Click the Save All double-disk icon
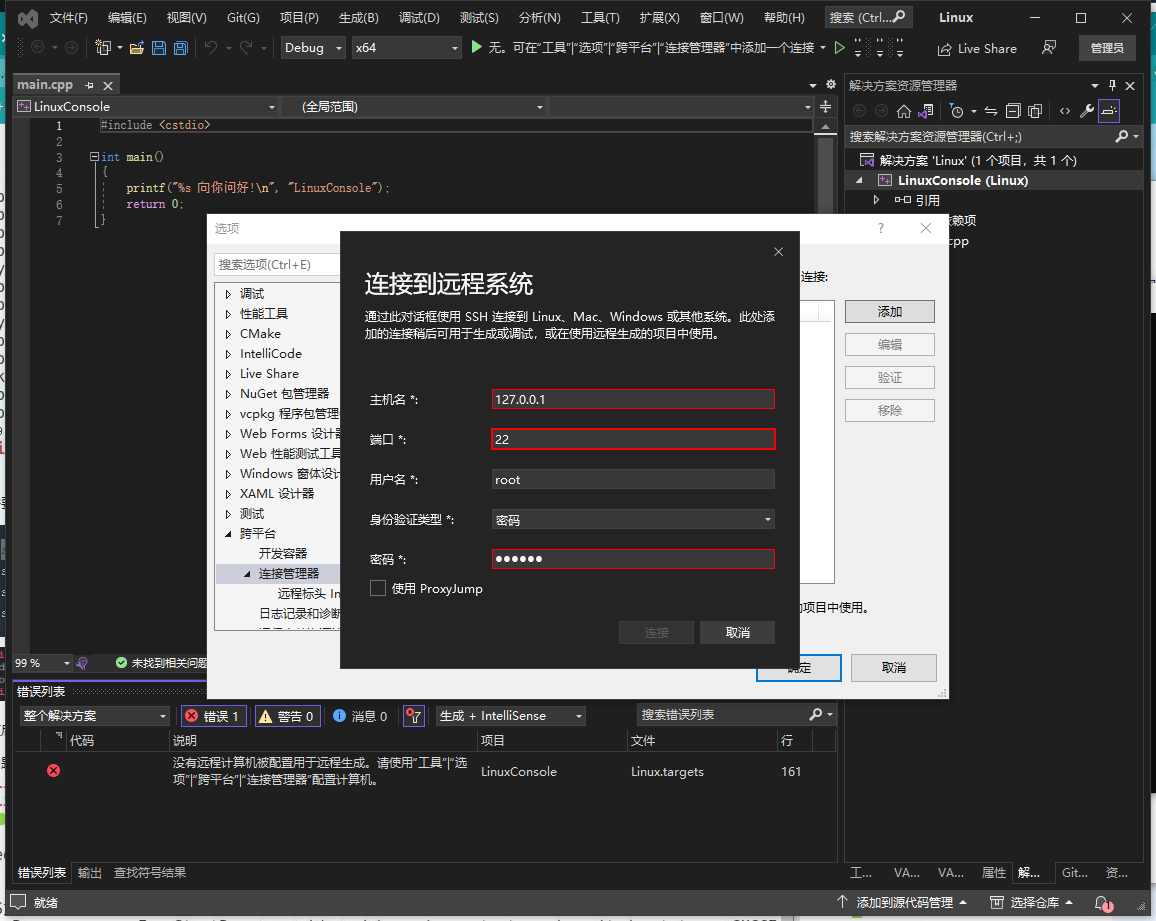The image size is (1156, 921). 181,48
